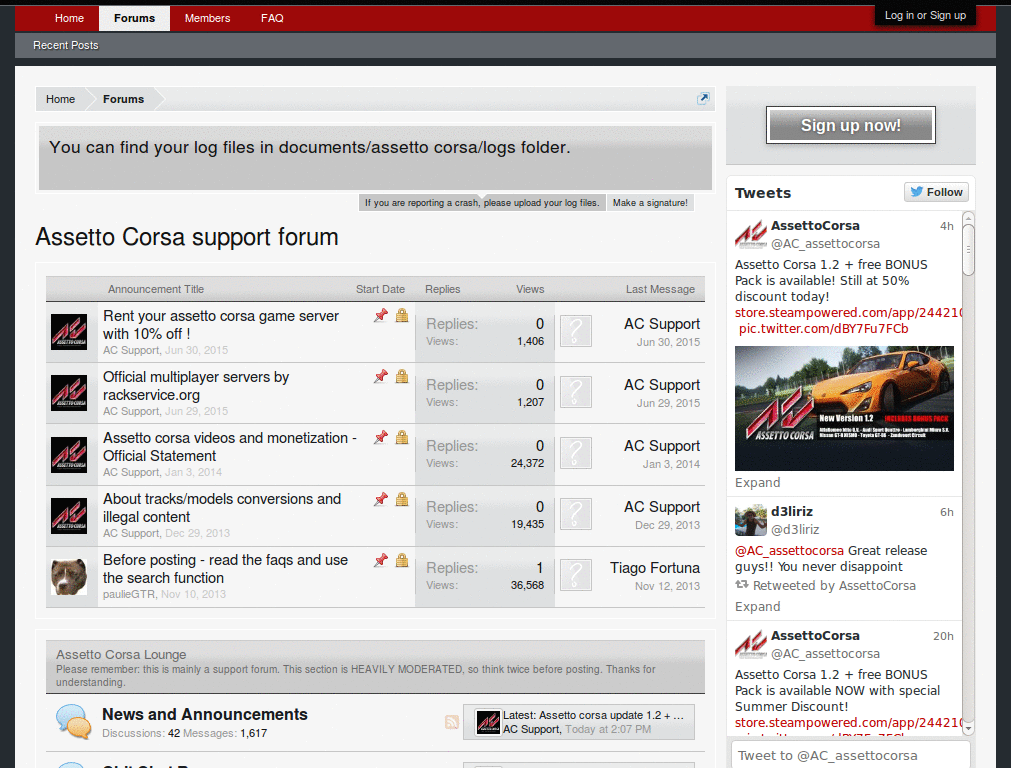1024x768 pixels.
Task: Click paulieGTR's dog avatar thumbnail
Action: (69, 575)
